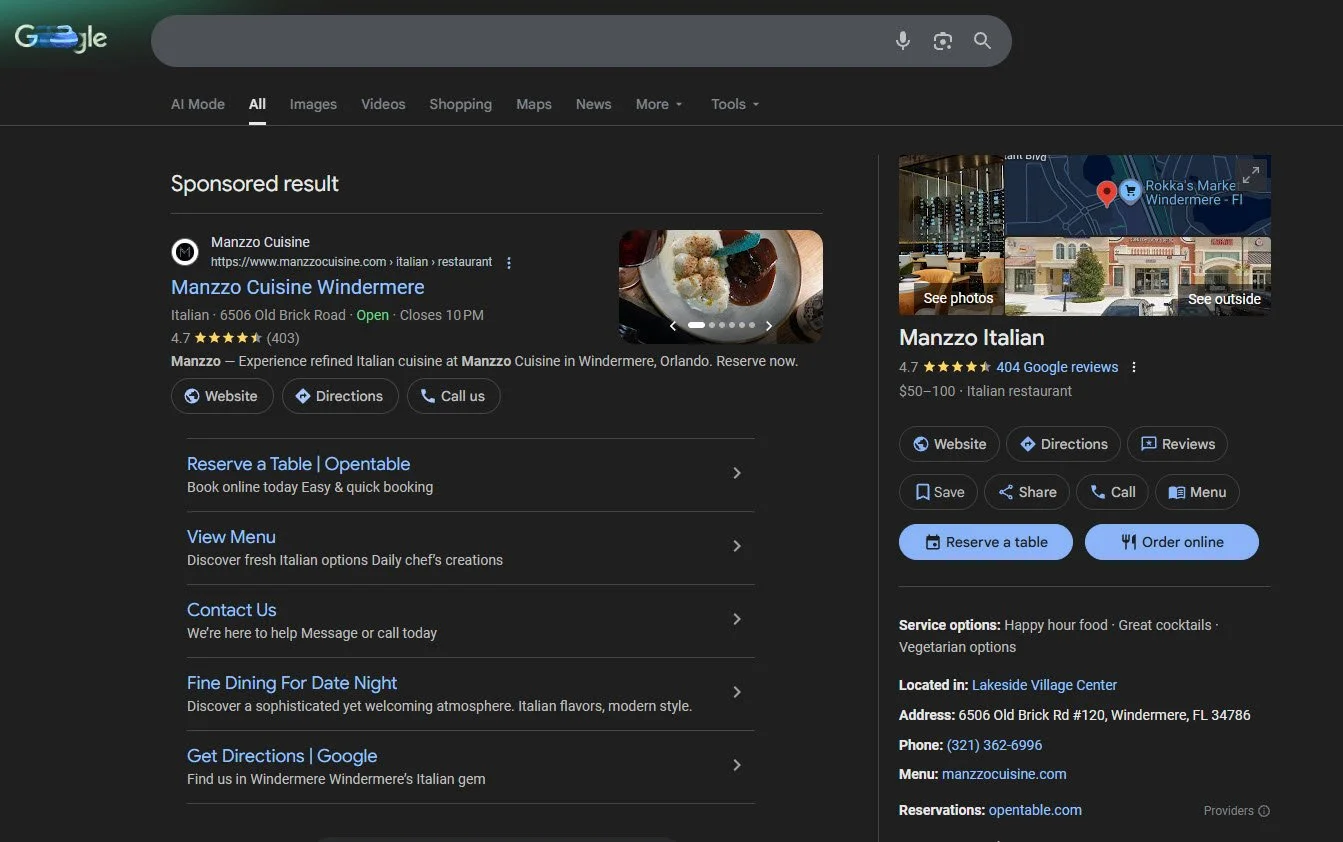This screenshot has height=842, width=1343.
Task: Click the sponsored result food thumbnail
Action: click(721, 287)
